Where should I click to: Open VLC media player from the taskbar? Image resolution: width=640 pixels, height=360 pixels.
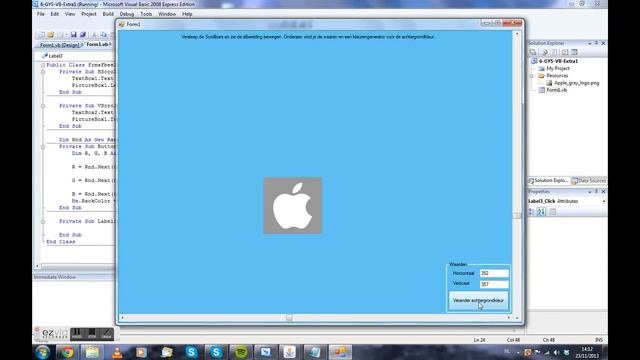pos(117,352)
